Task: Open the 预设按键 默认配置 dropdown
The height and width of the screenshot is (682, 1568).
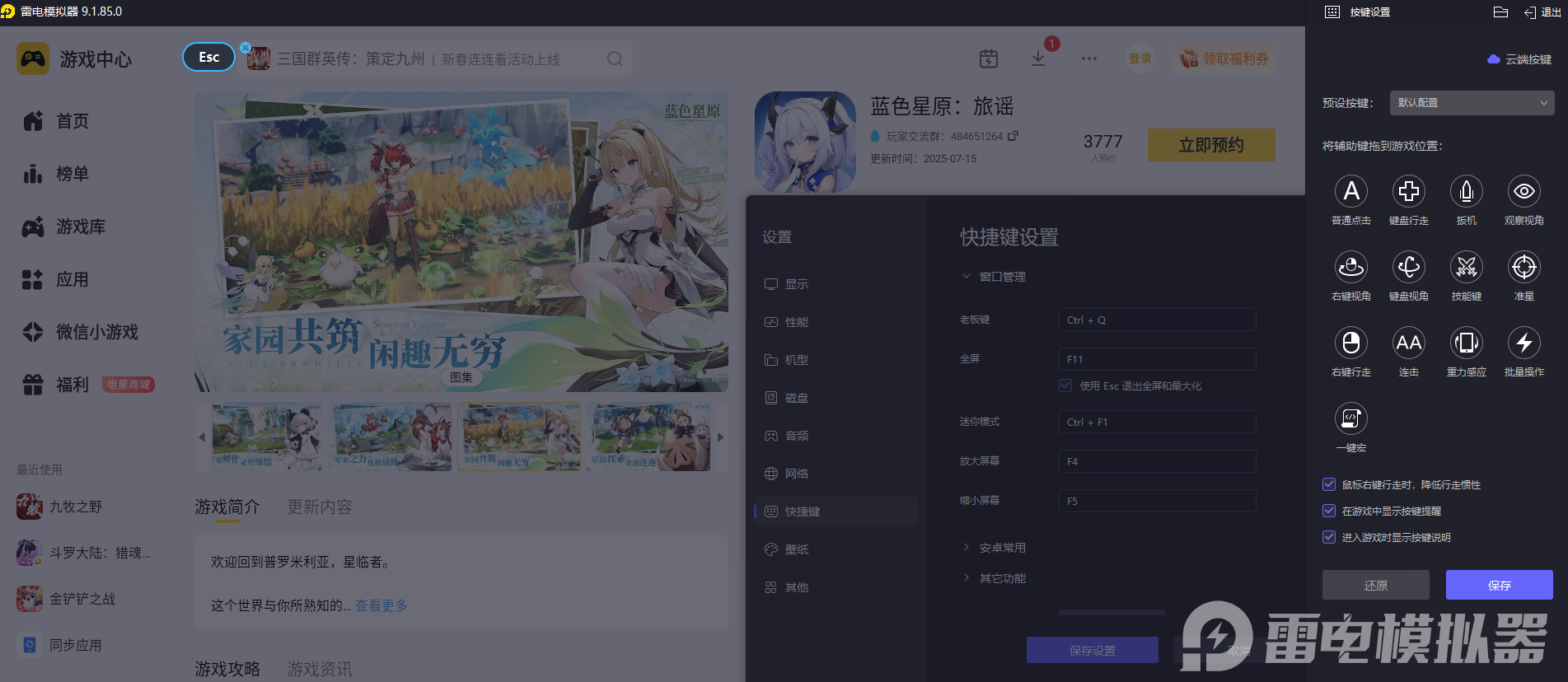Action: pyautogui.click(x=1472, y=103)
